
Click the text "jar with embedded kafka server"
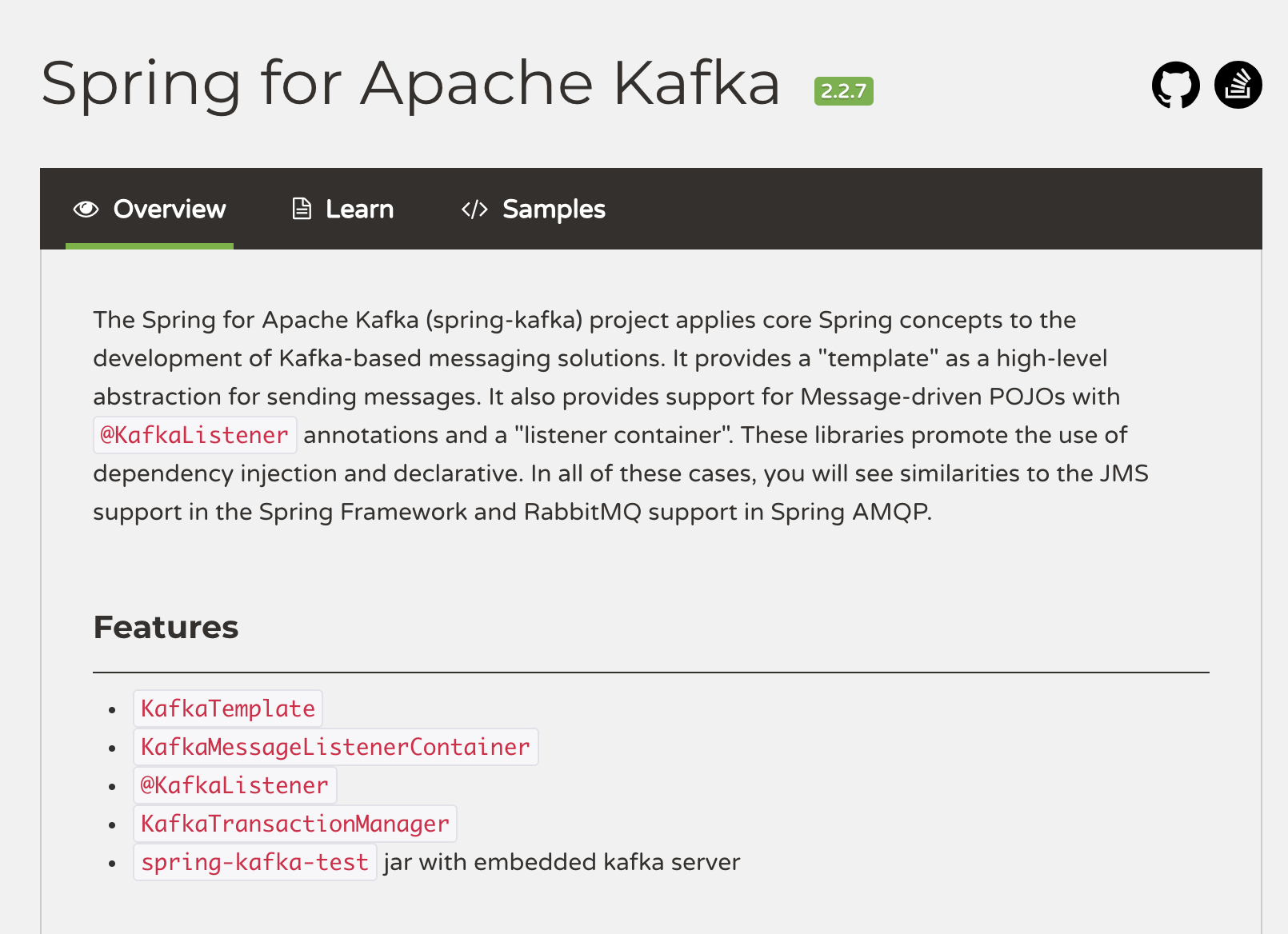pos(562,862)
